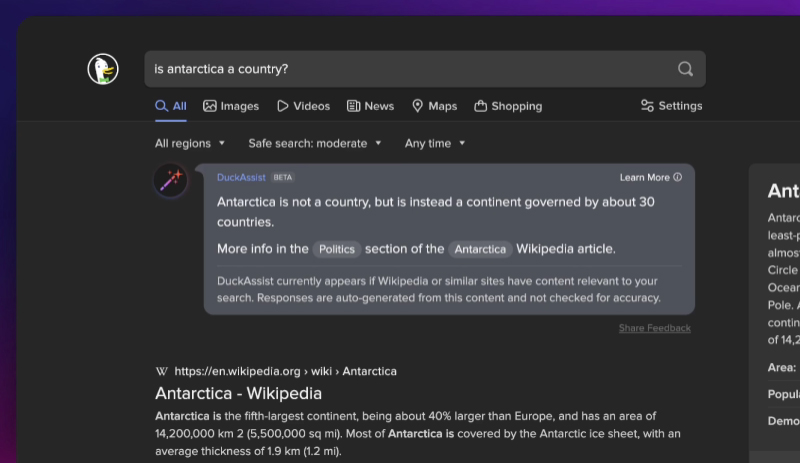800x463 pixels.
Task: Click the Area label in the sidebar
Action: pyautogui.click(x=782, y=368)
